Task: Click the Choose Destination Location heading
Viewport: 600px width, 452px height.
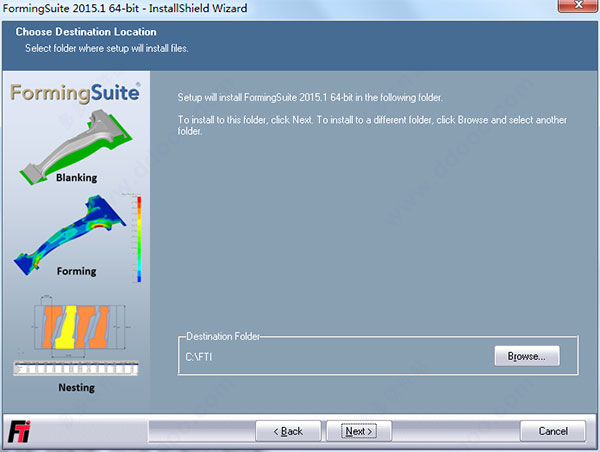Action: [x=86, y=32]
